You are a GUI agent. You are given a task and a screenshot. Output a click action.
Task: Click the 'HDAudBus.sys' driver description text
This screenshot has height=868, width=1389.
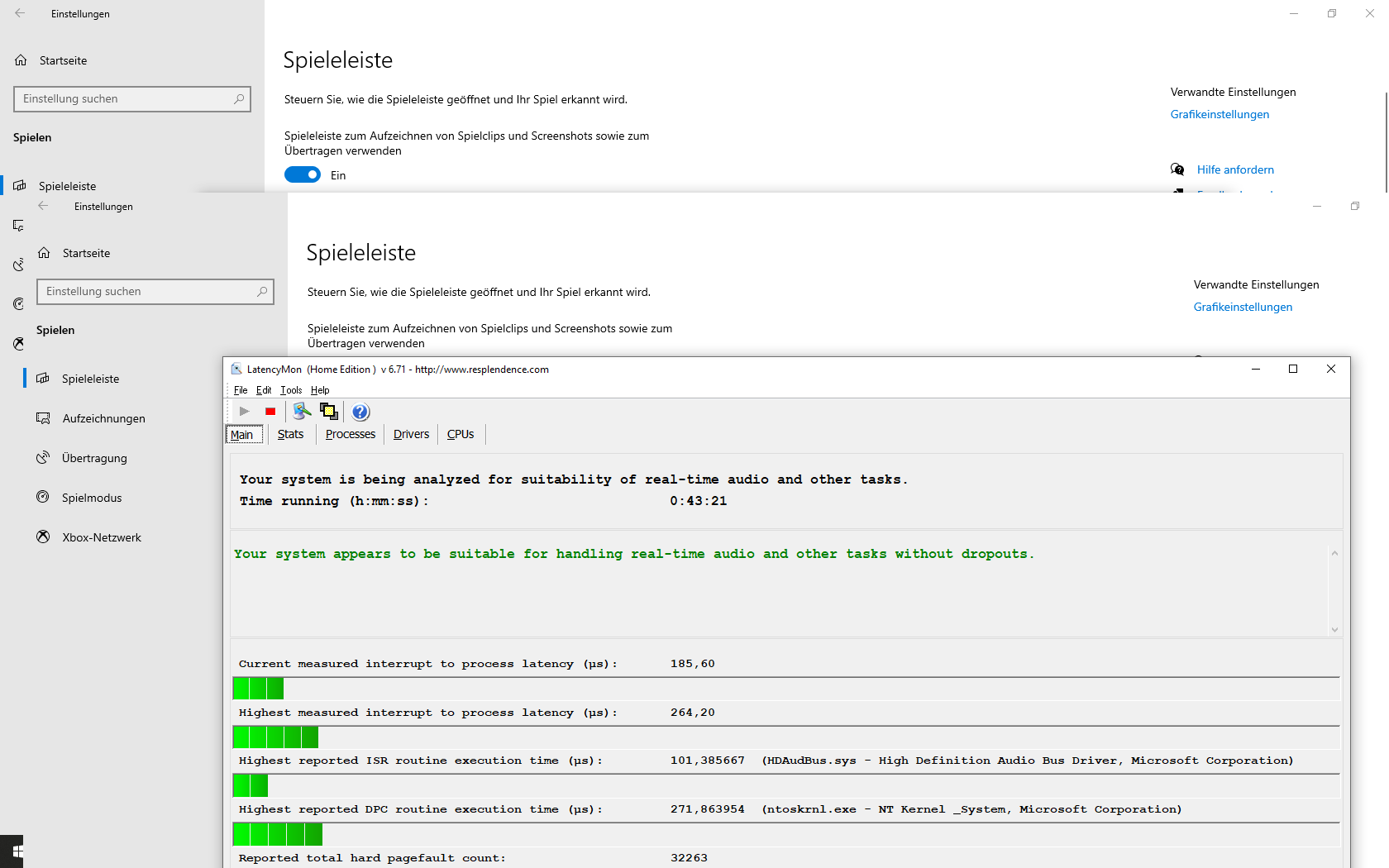click(1028, 761)
